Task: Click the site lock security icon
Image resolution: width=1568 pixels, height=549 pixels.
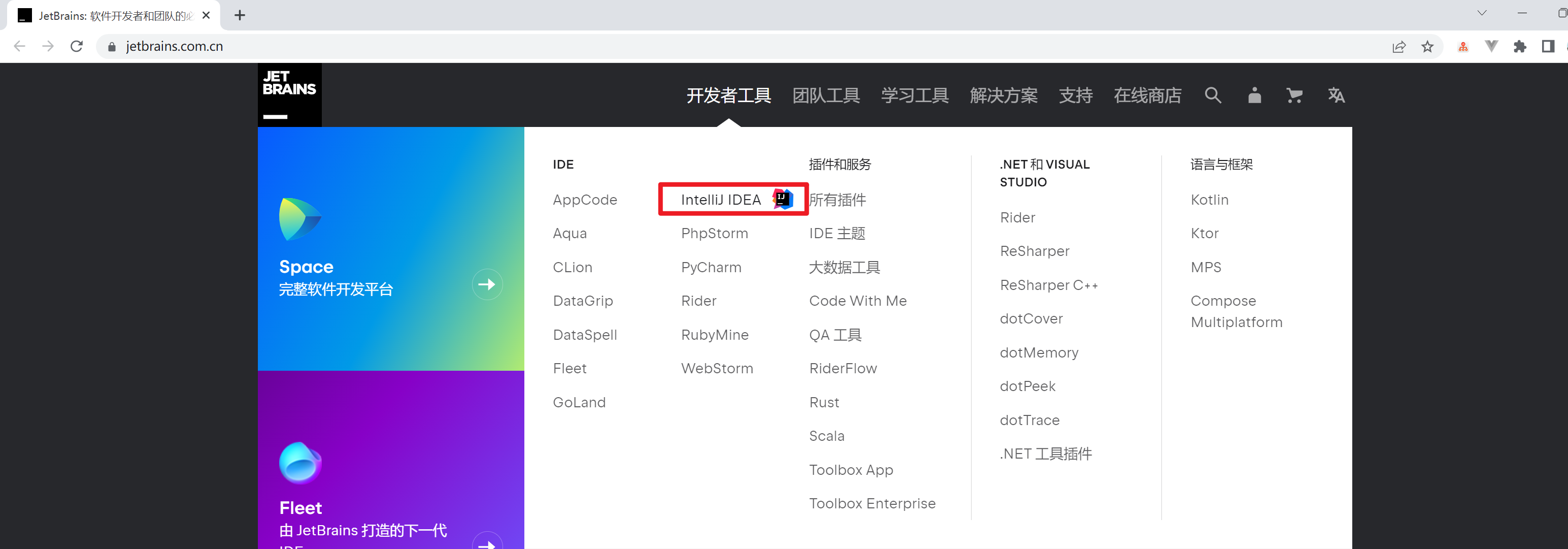Action: [x=111, y=47]
